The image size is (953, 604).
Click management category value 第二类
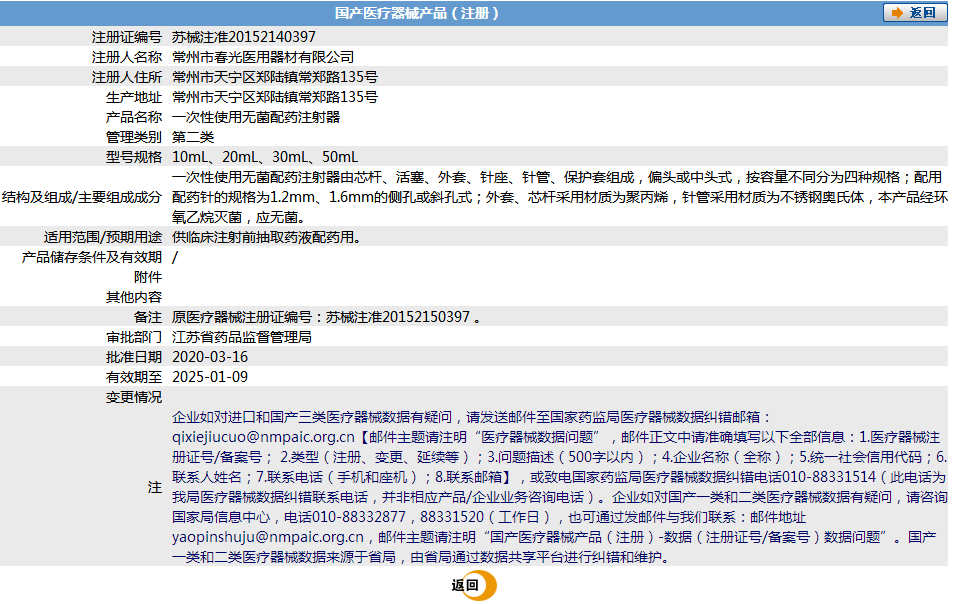click(193, 137)
